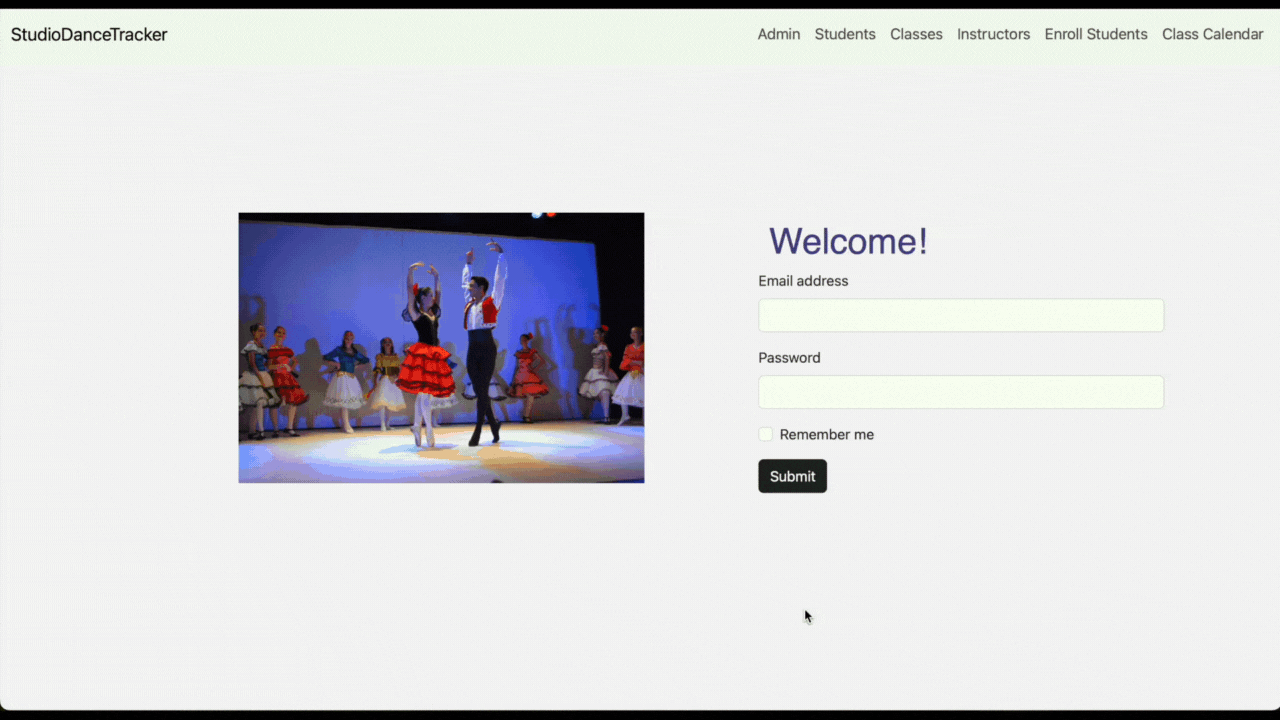Open Enroll Students from the navbar
Viewport: 1280px width, 720px height.
(1095, 34)
